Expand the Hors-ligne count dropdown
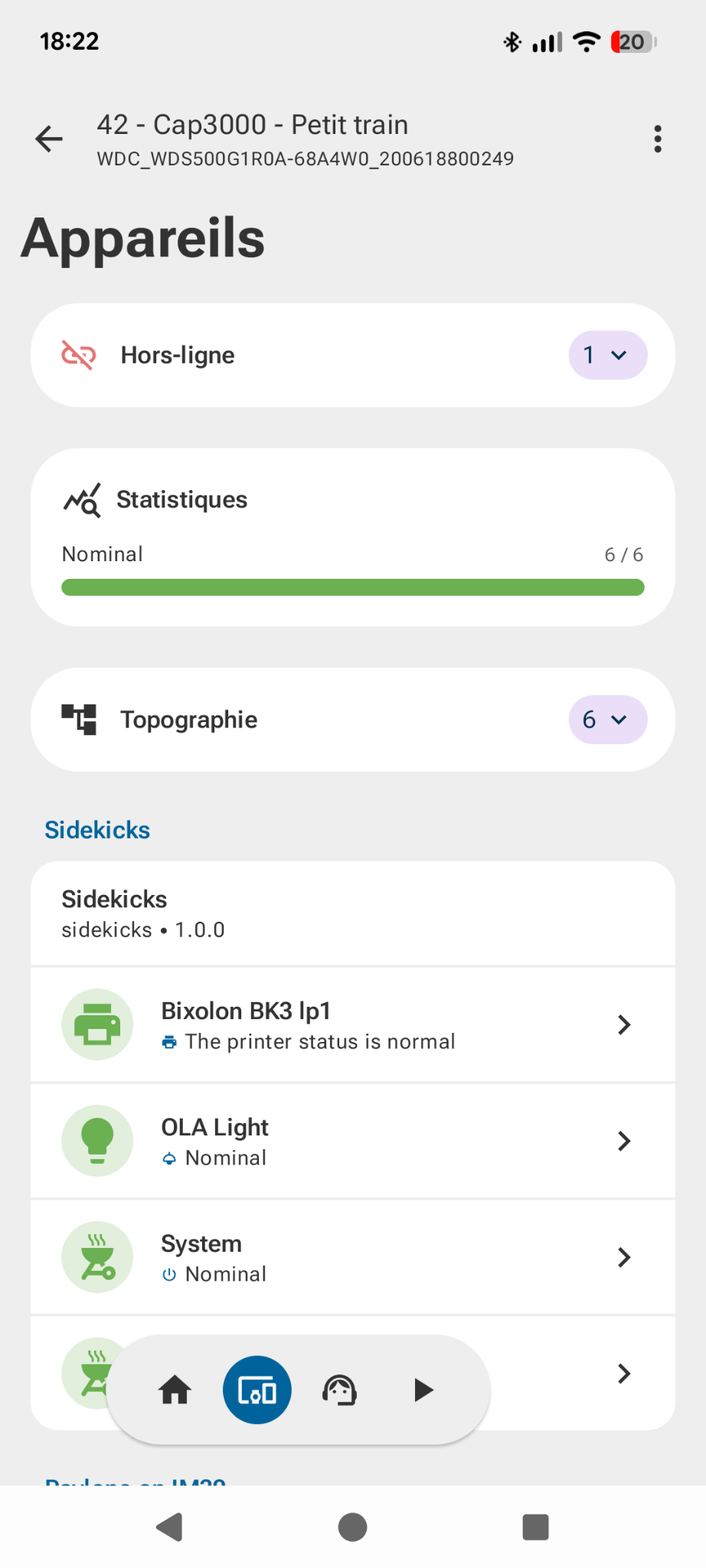706x1568 pixels. (x=607, y=355)
